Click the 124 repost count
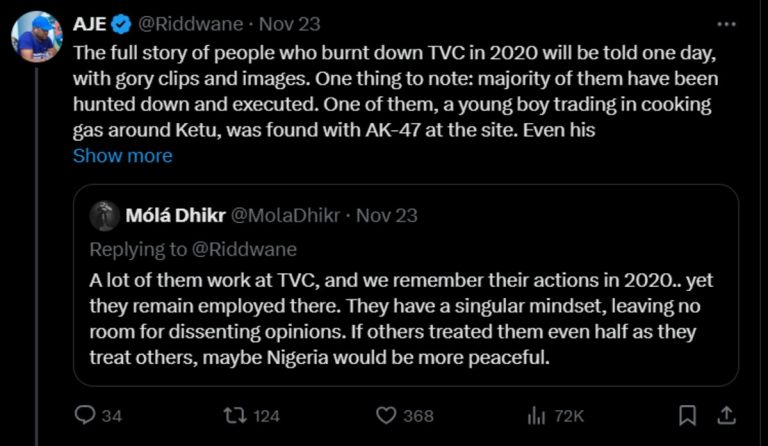This screenshot has height=446, width=768. pos(265,415)
